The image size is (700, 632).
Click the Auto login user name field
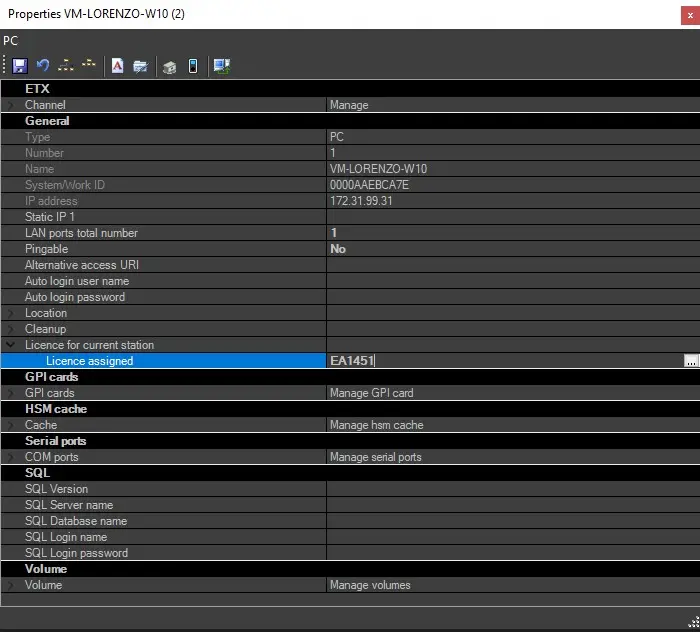[510, 281]
